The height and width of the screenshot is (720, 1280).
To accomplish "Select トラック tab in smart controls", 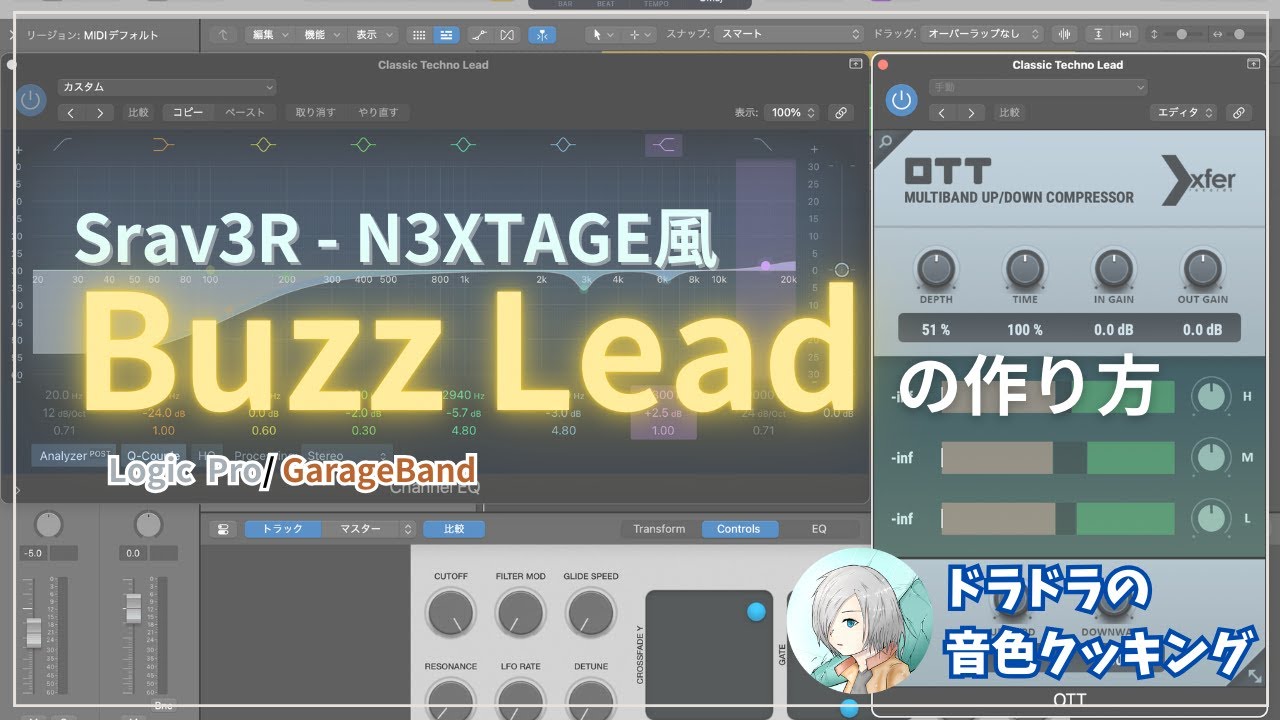I will [x=283, y=529].
